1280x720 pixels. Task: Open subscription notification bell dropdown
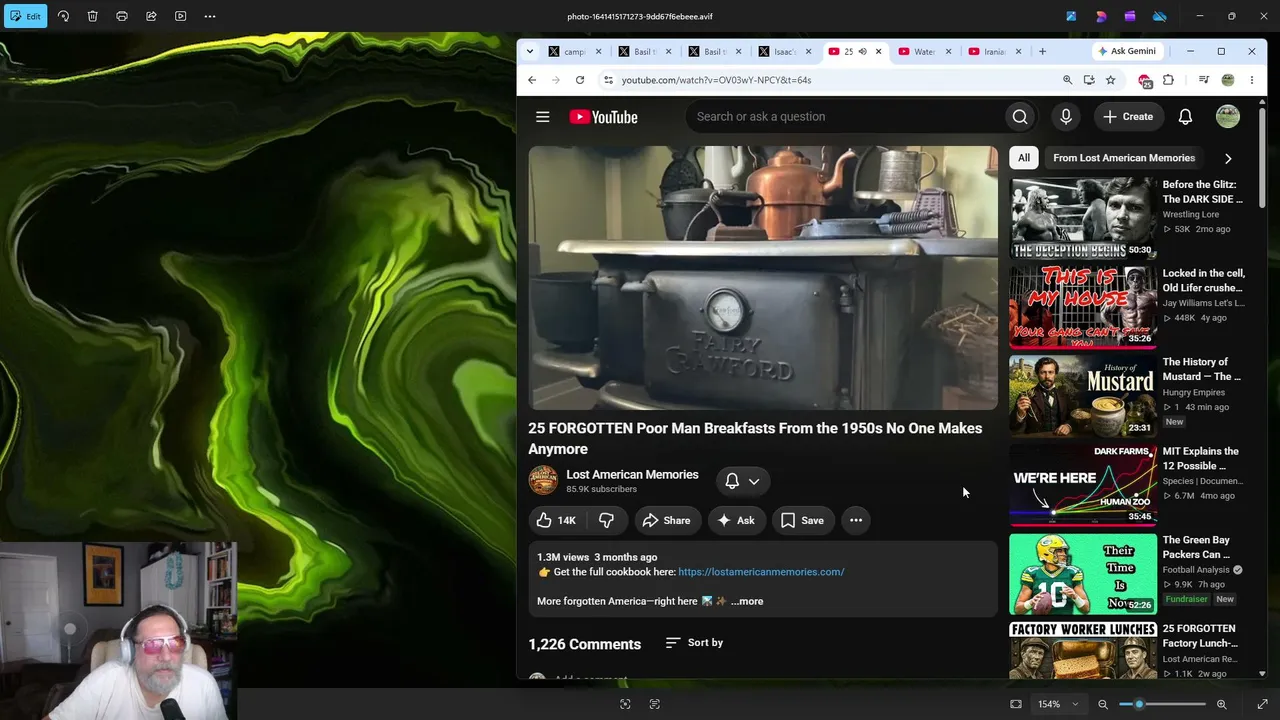742,481
